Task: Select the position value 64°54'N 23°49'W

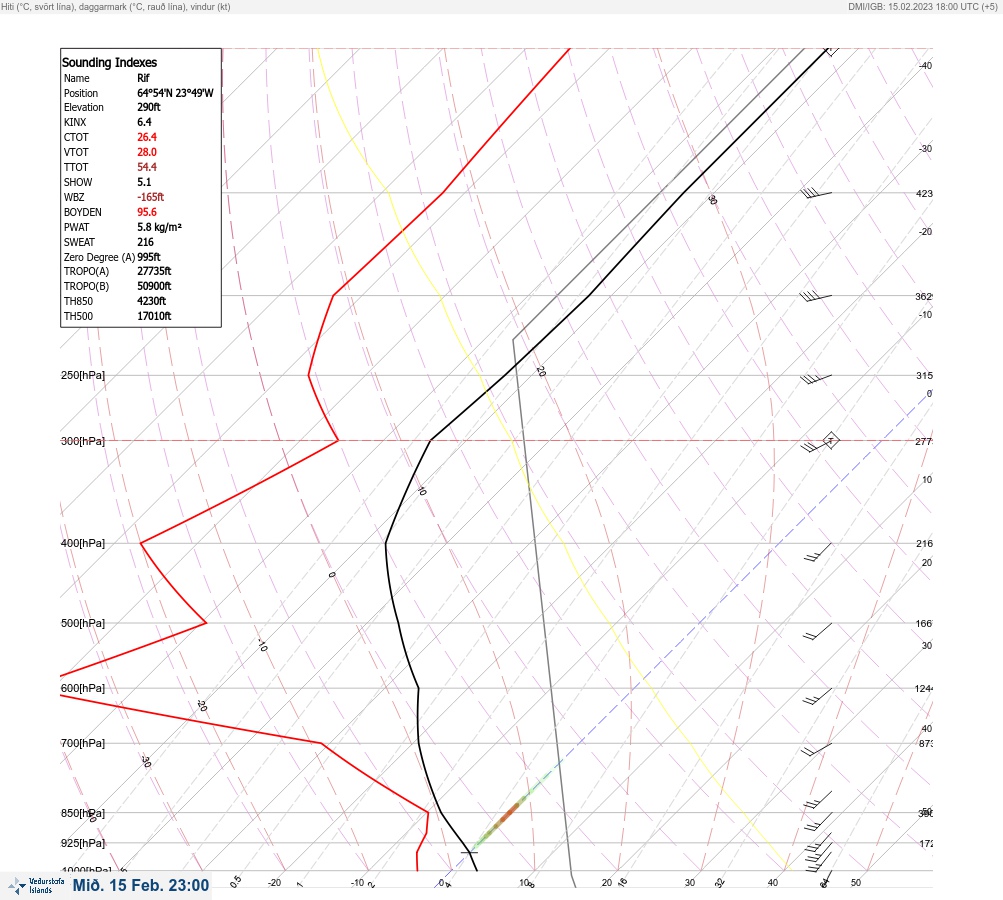Action: click(x=175, y=93)
